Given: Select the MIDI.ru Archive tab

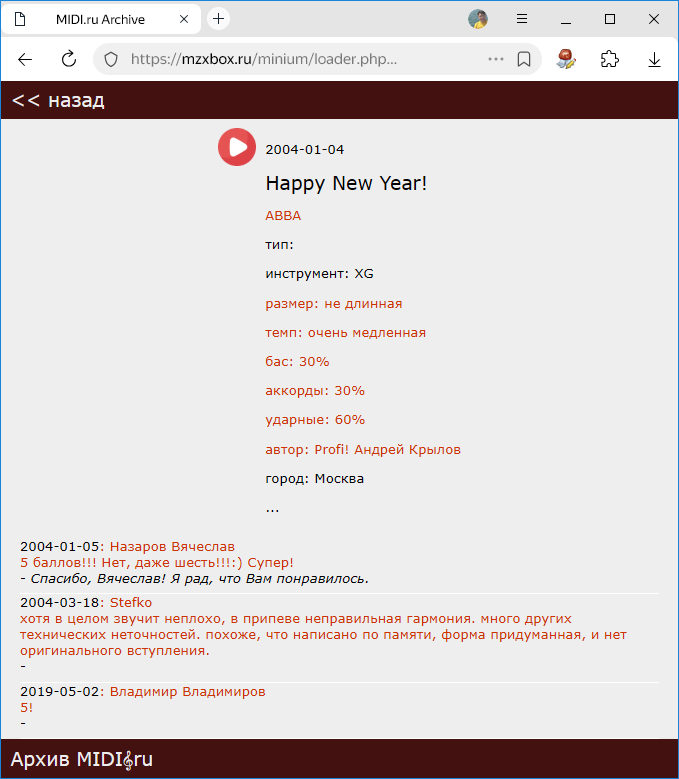Looking at the screenshot, I should pyautogui.click(x=101, y=19).
